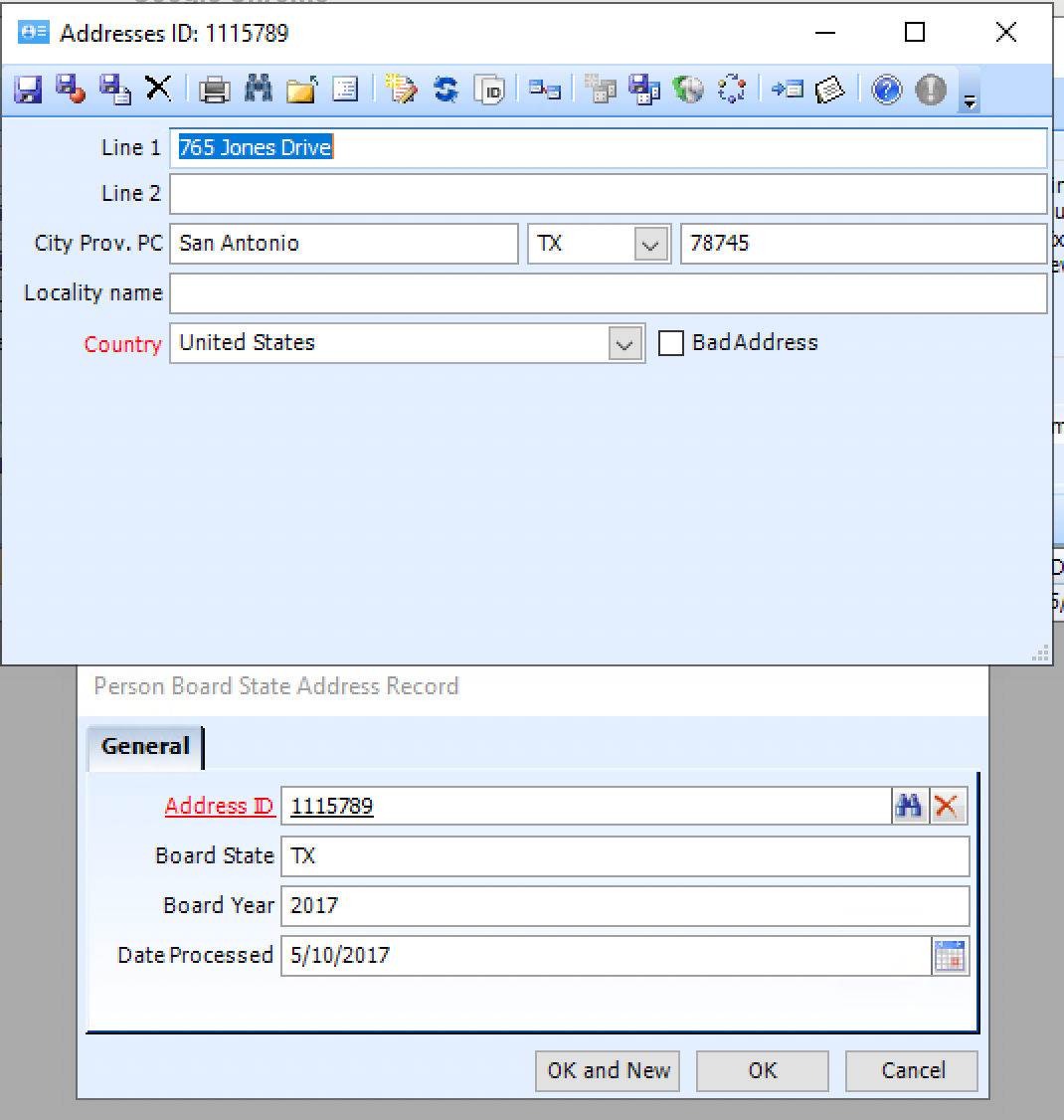The image size is (1064, 1120).
Task: Clear Address ID using the red X
Action: [x=947, y=806]
